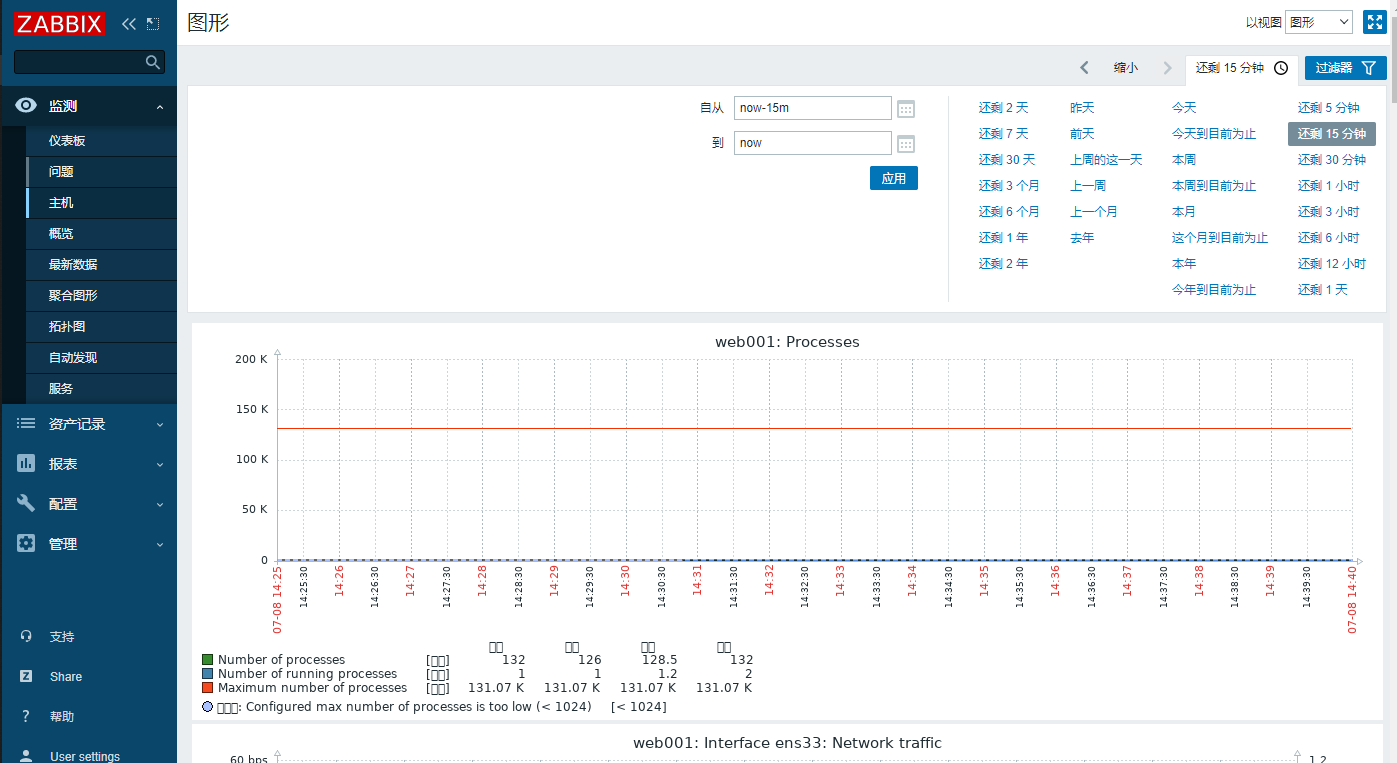Viewport: 1397px width, 763px height.
Task: Open the Share link in sidebar
Action: pos(66,677)
